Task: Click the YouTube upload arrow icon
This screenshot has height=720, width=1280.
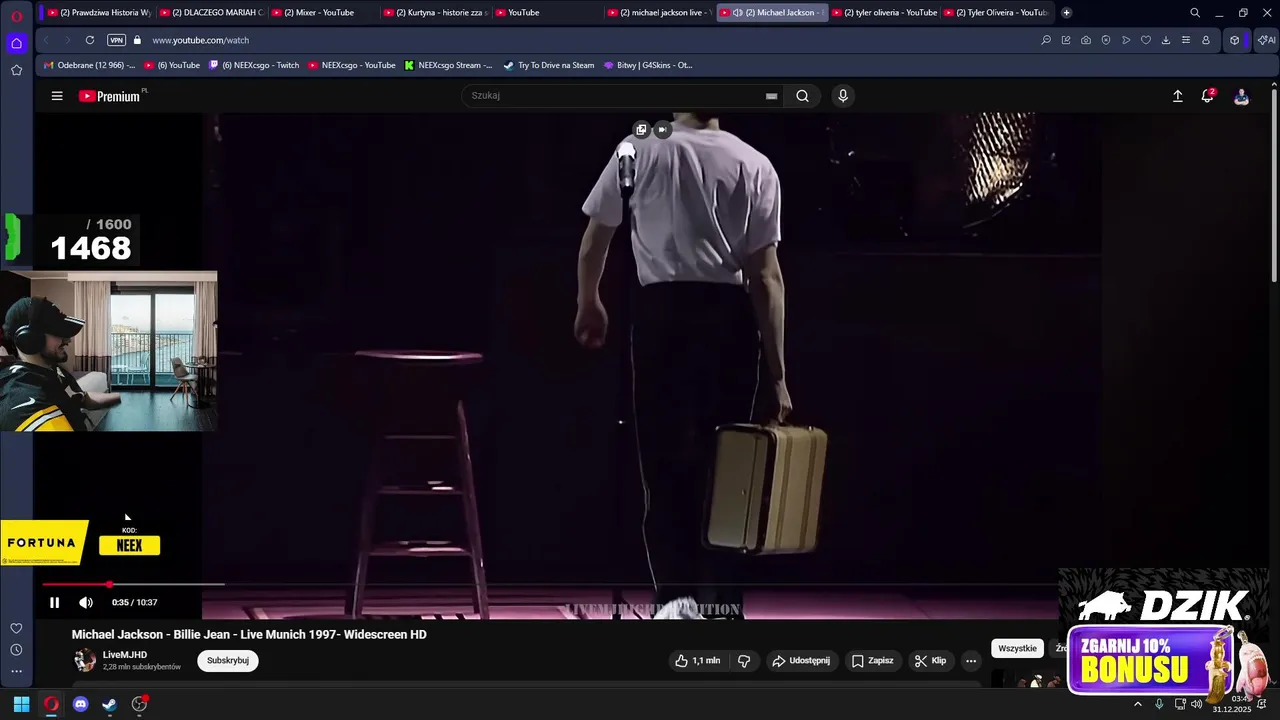Action: click(x=1177, y=96)
